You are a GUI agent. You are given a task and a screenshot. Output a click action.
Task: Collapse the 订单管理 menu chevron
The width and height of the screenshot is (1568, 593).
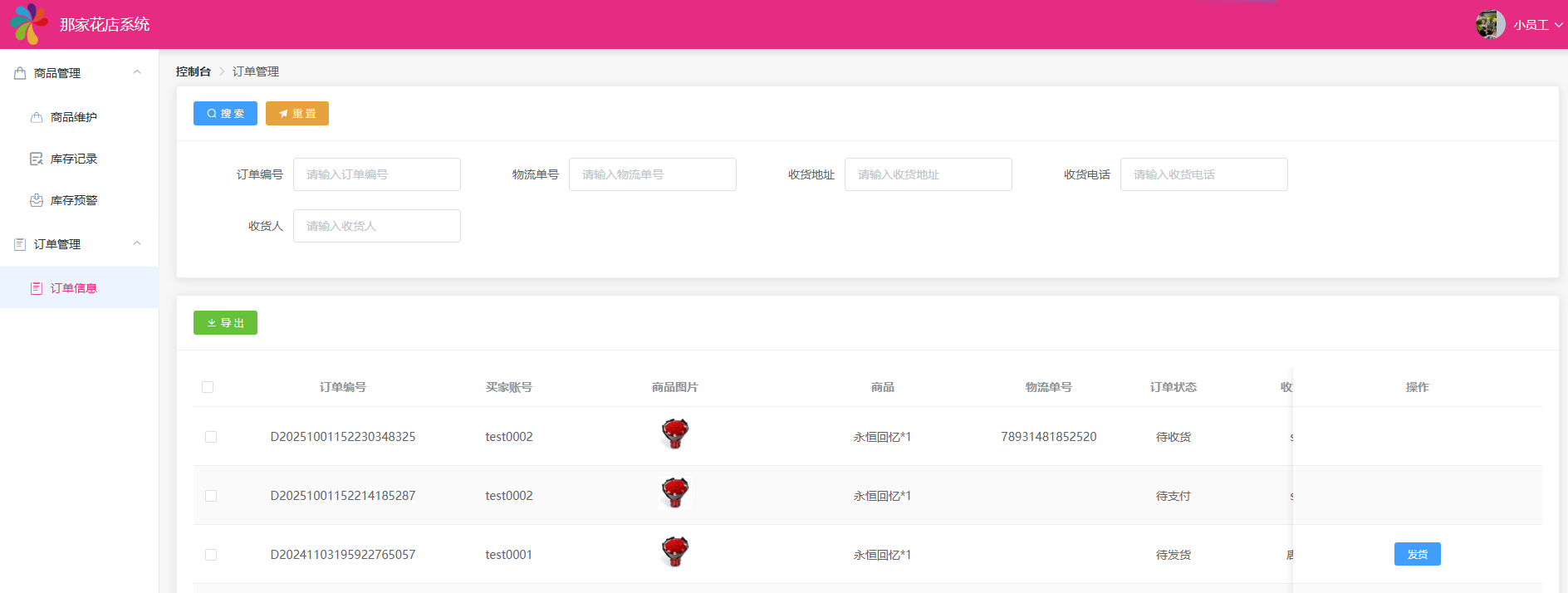137,243
